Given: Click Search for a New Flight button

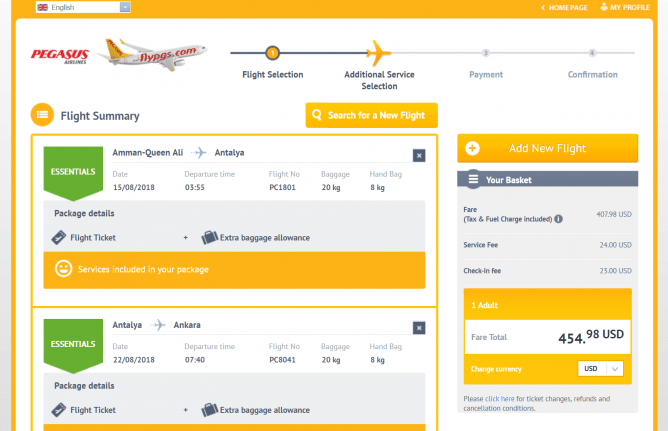Looking at the screenshot, I should tap(371, 115).
